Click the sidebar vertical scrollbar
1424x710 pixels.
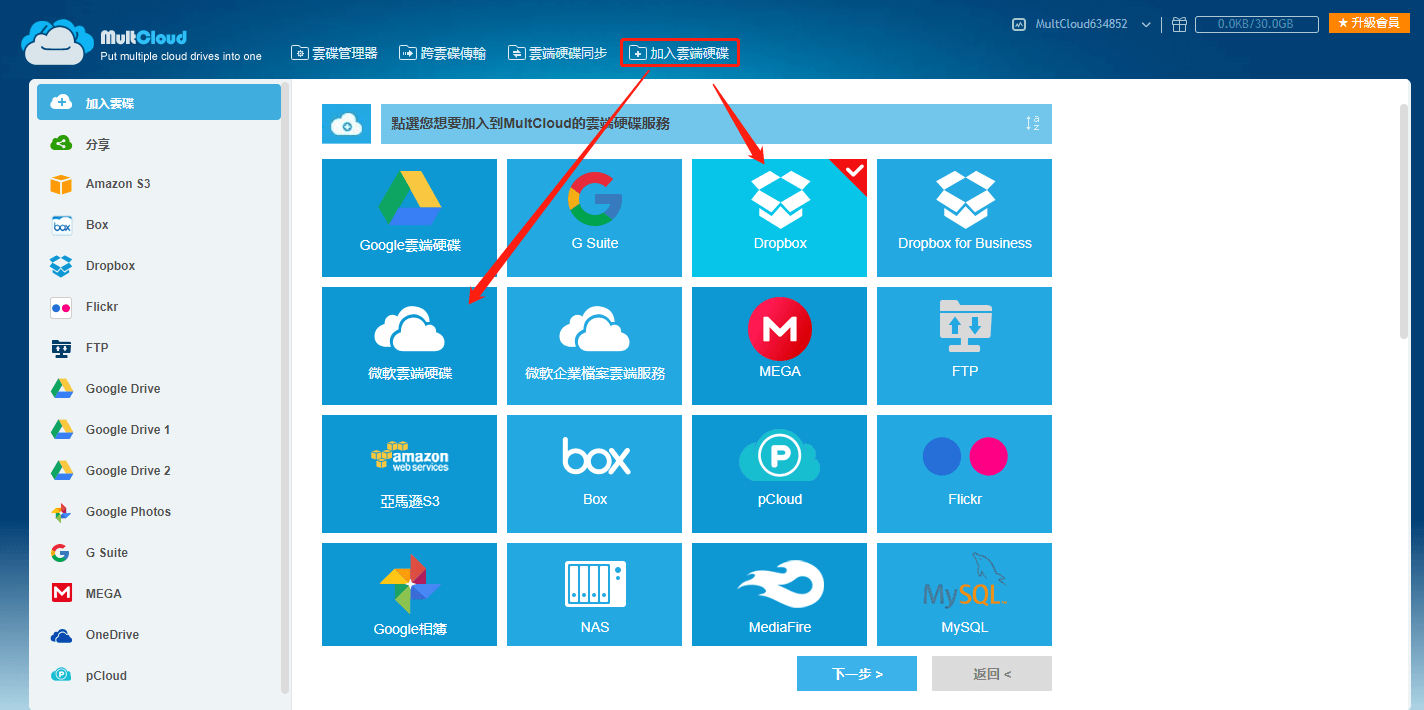click(286, 390)
